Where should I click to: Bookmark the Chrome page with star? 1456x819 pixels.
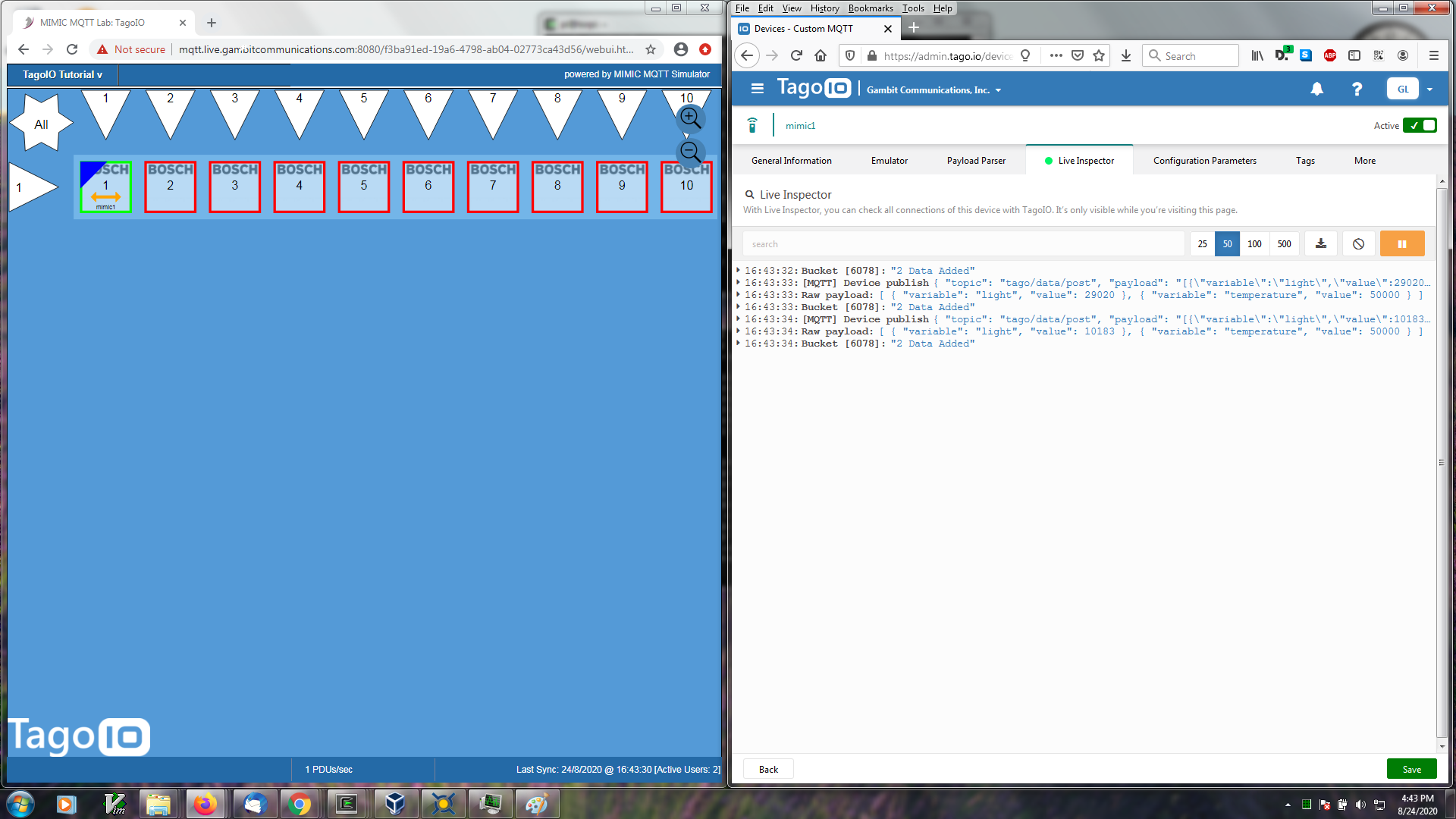[651, 49]
